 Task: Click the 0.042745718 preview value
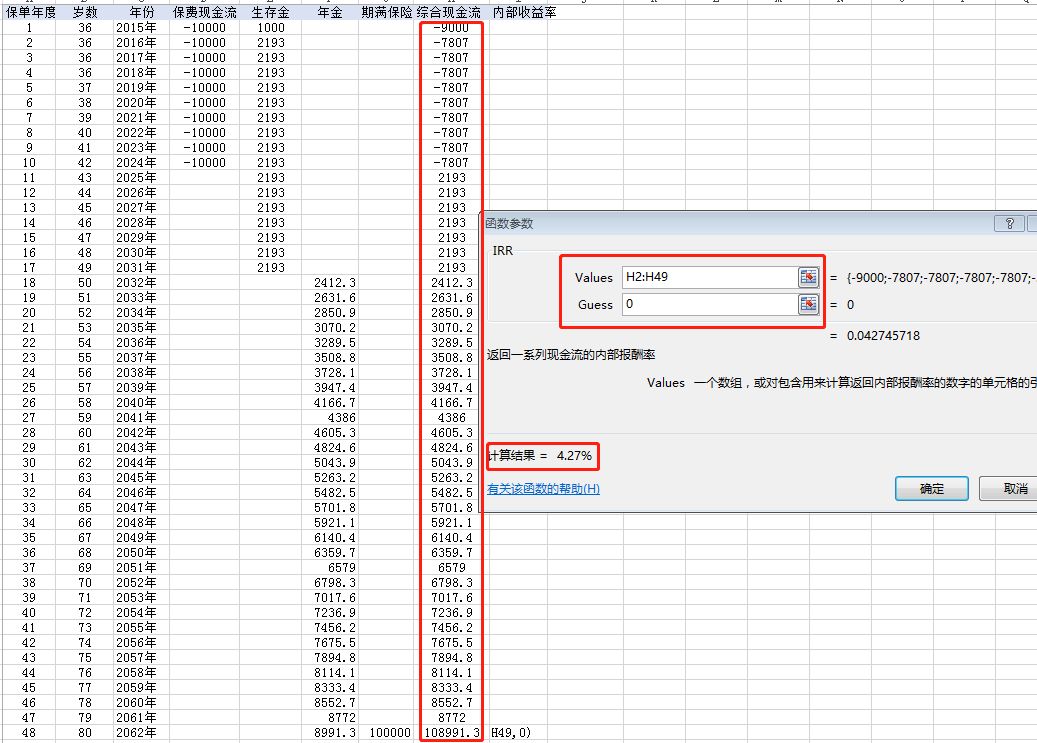click(883, 335)
